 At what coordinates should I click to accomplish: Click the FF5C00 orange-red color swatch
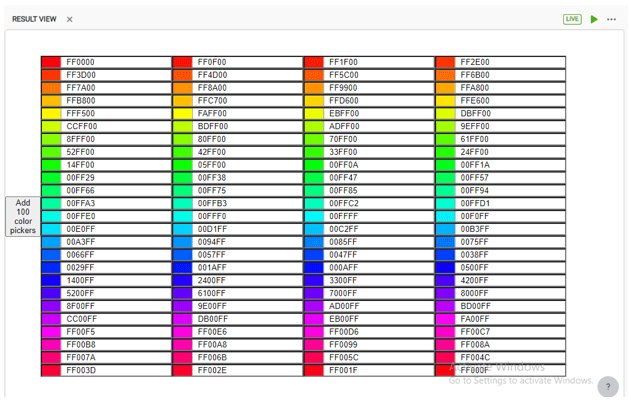314,75
